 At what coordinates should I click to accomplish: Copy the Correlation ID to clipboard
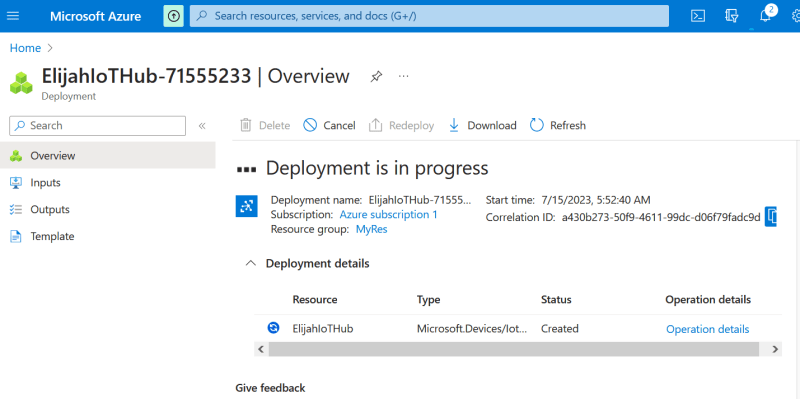[x=771, y=217]
